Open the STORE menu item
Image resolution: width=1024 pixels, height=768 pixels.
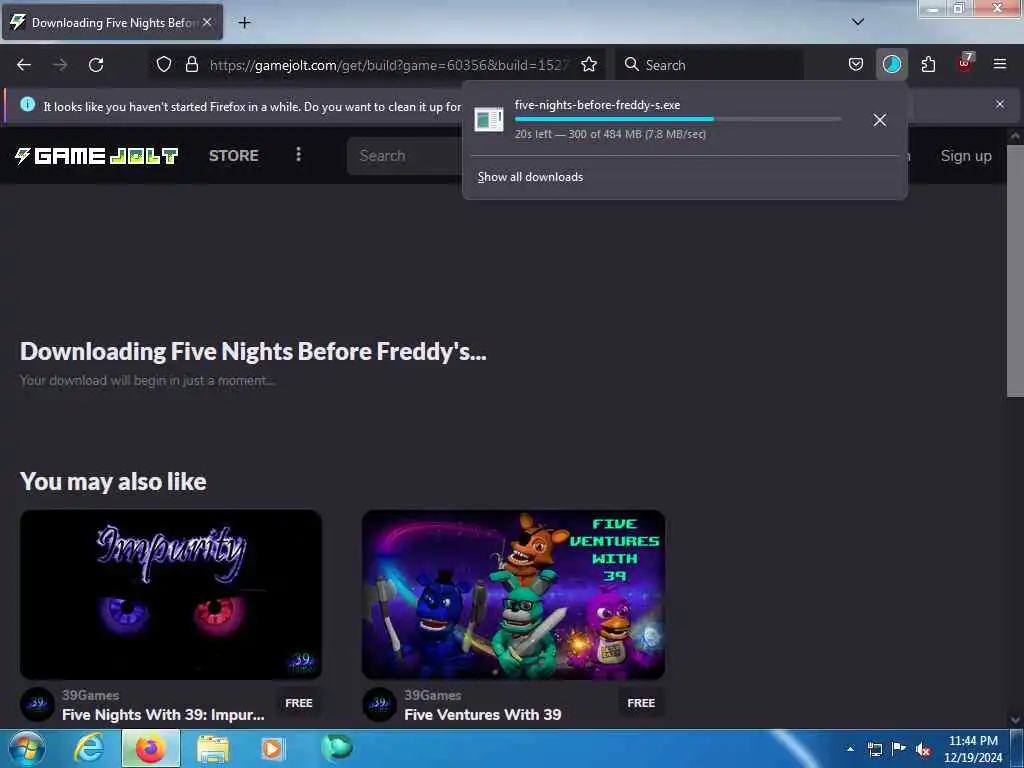pos(234,155)
